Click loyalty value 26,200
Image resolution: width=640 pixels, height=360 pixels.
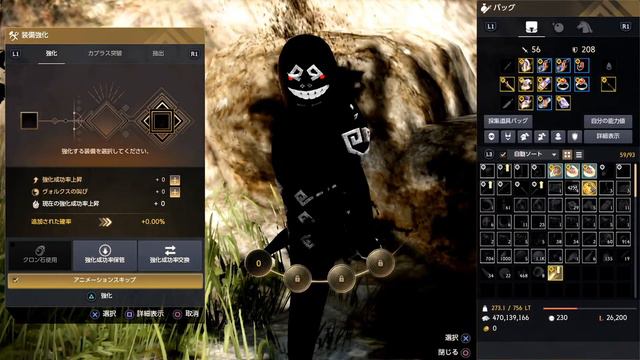[616, 318]
